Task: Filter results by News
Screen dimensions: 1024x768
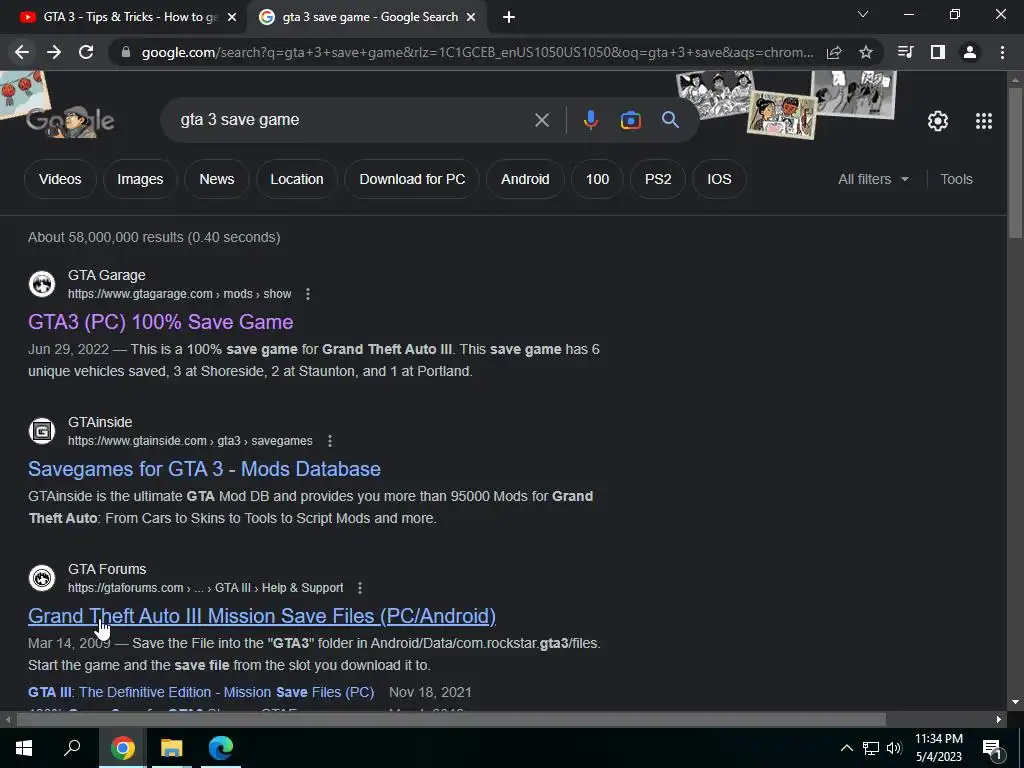Action: [x=217, y=179]
